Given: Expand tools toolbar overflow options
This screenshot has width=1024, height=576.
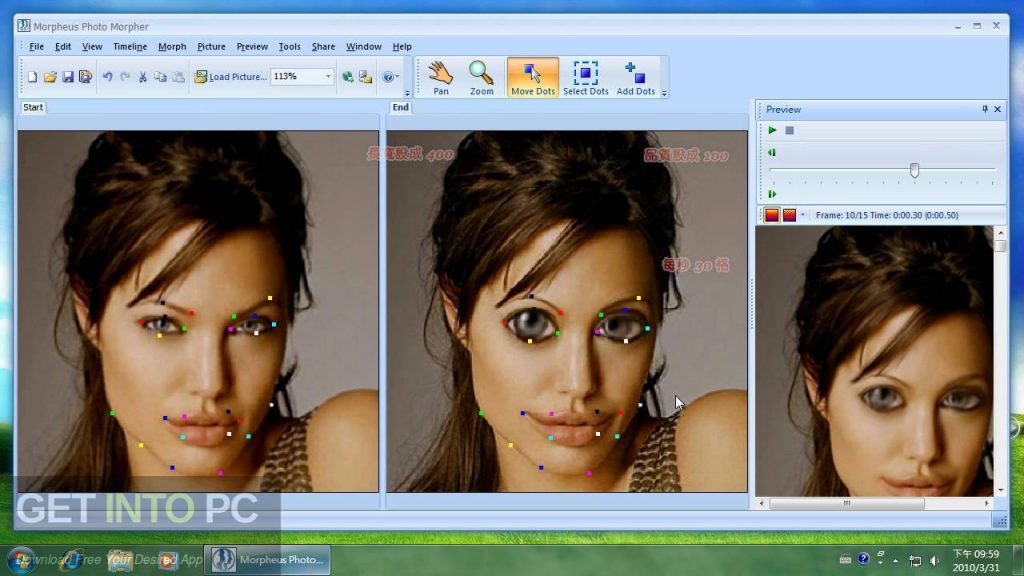Looking at the screenshot, I should coord(664,93).
